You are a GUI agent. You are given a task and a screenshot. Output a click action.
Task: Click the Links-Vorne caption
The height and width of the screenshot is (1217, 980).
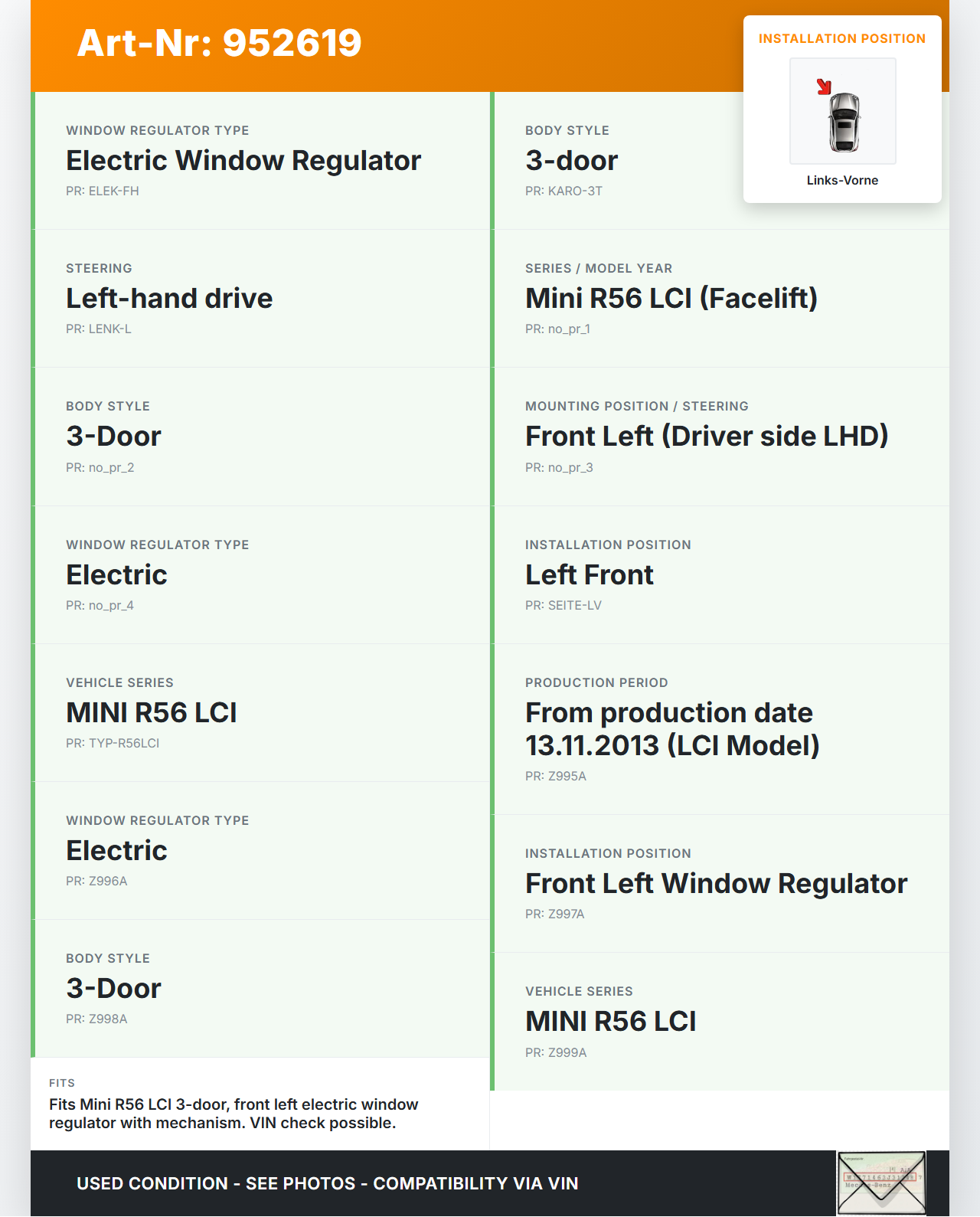(x=842, y=181)
